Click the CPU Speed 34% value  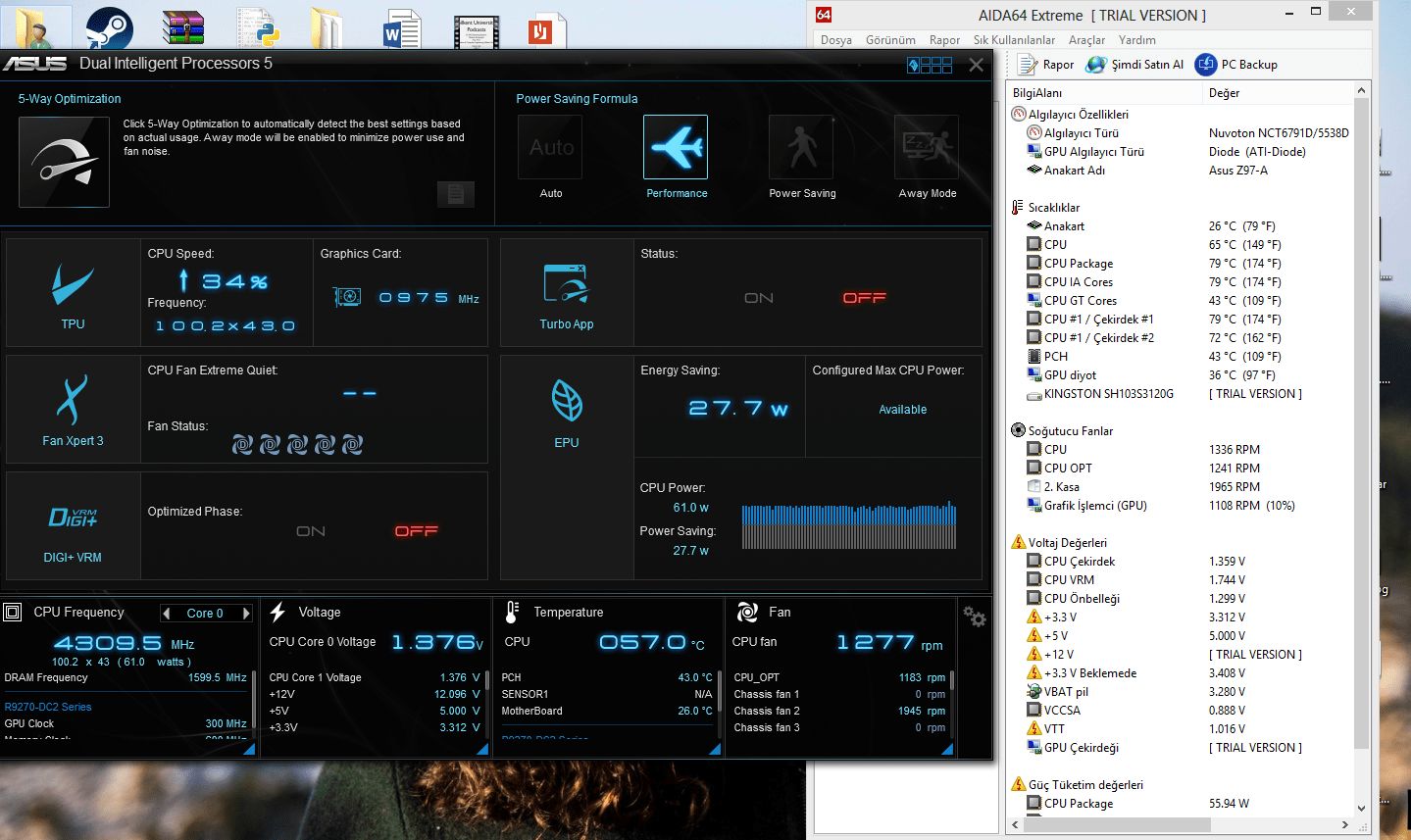pos(235,282)
